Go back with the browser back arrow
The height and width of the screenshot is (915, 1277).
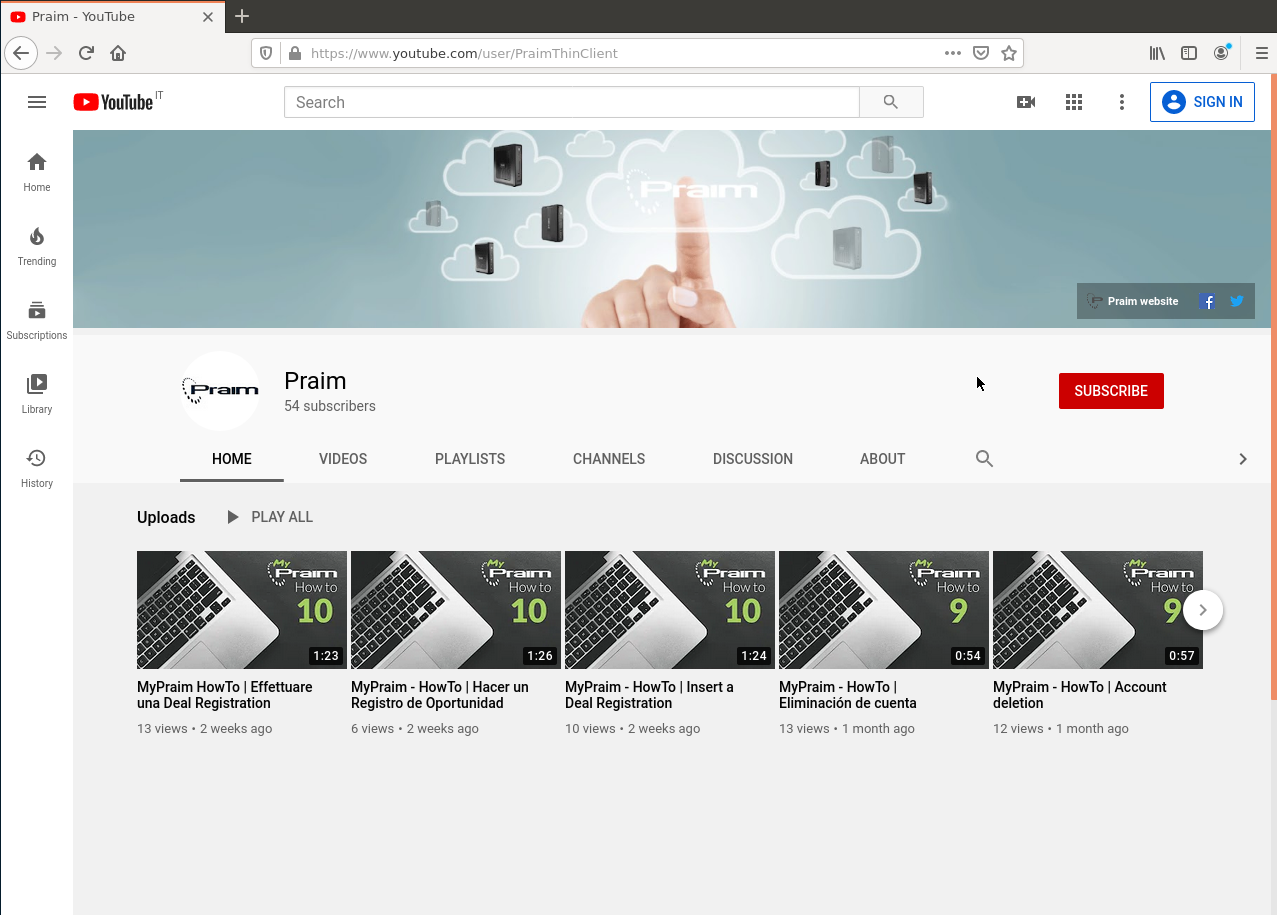click(x=21, y=53)
